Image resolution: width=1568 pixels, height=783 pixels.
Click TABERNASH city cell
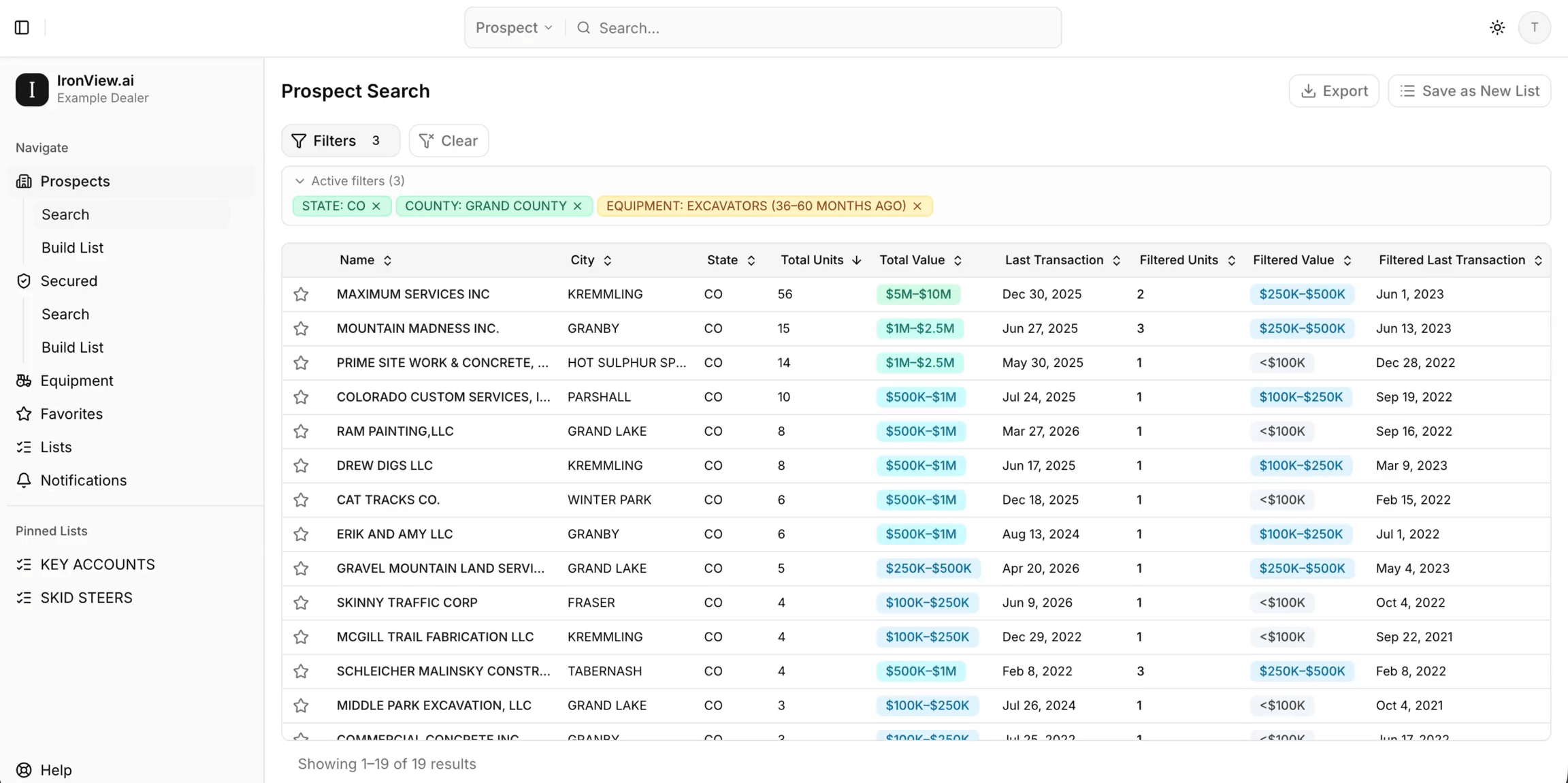(604, 671)
